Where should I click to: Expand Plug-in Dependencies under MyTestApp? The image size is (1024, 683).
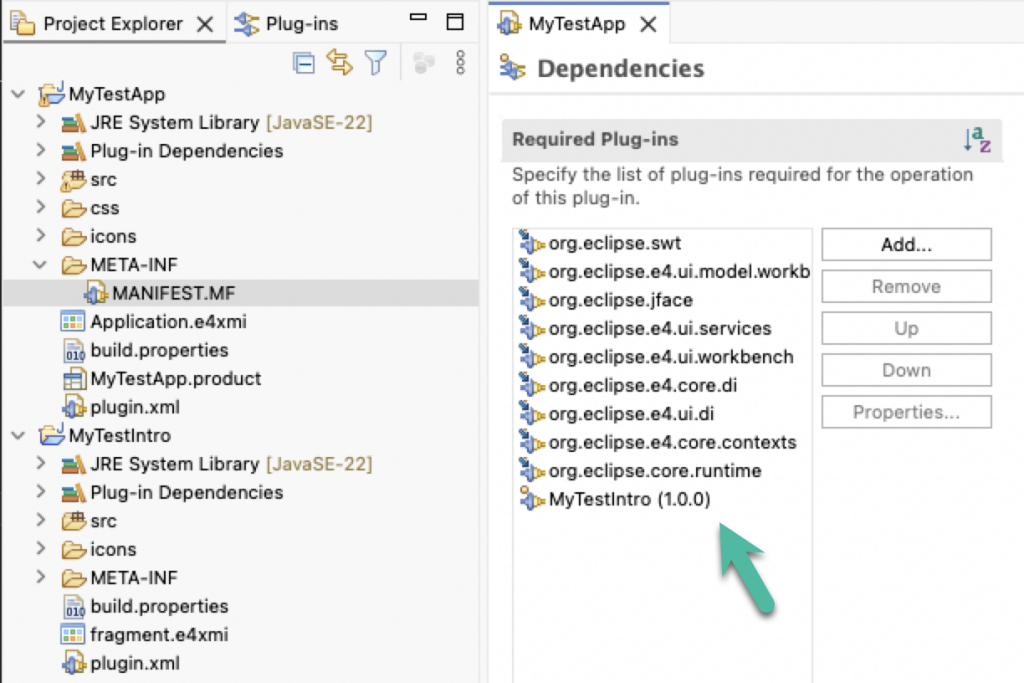(x=41, y=151)
